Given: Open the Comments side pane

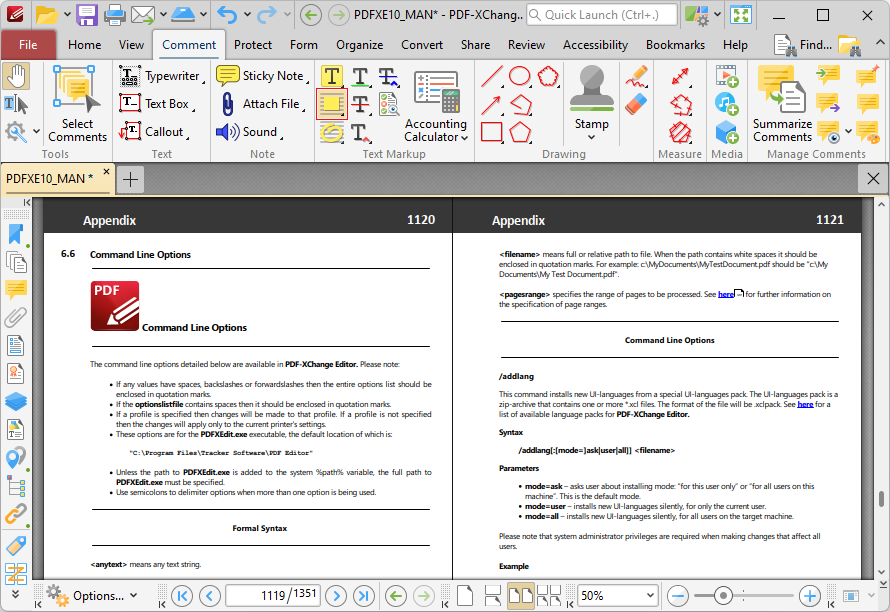Looking at the screenshot, I should [16, 290].
